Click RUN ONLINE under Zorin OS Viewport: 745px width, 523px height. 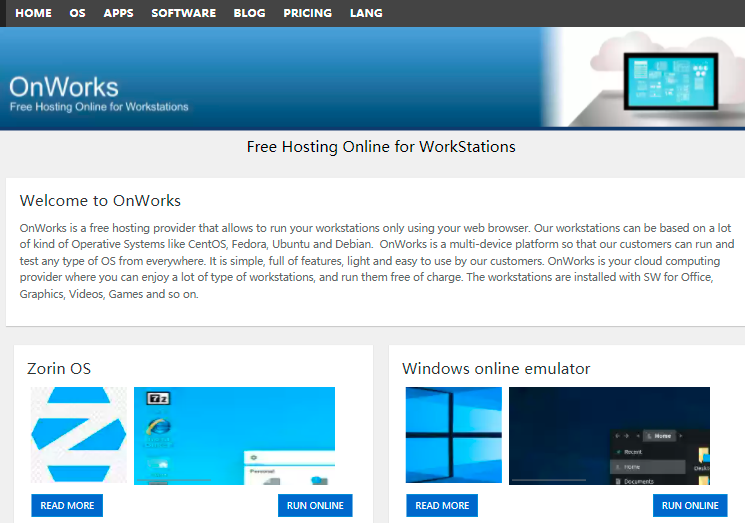(x=315, y=505)
